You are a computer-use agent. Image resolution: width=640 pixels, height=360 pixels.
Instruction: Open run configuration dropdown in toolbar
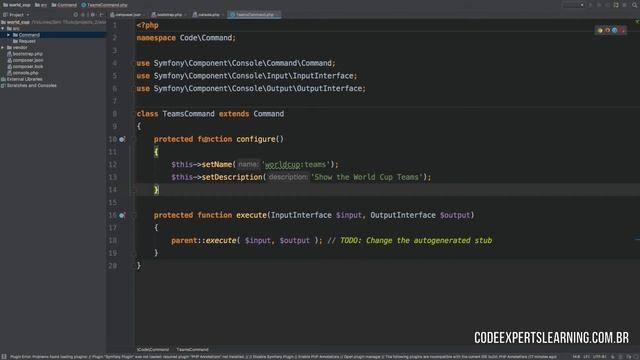pyautogui.click(x=573, y=5)
